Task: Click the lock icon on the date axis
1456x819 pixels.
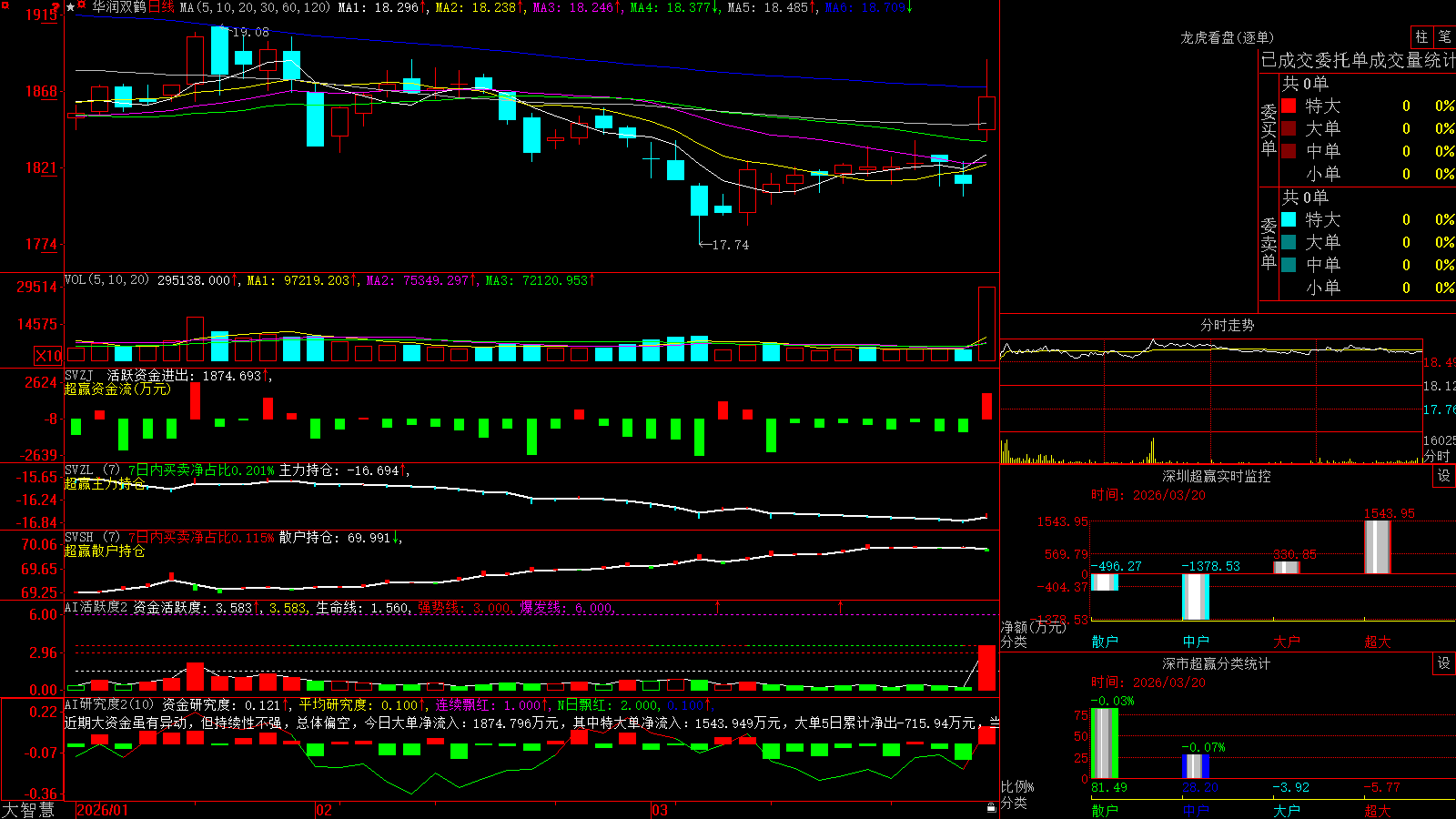Action: (991, 808)
